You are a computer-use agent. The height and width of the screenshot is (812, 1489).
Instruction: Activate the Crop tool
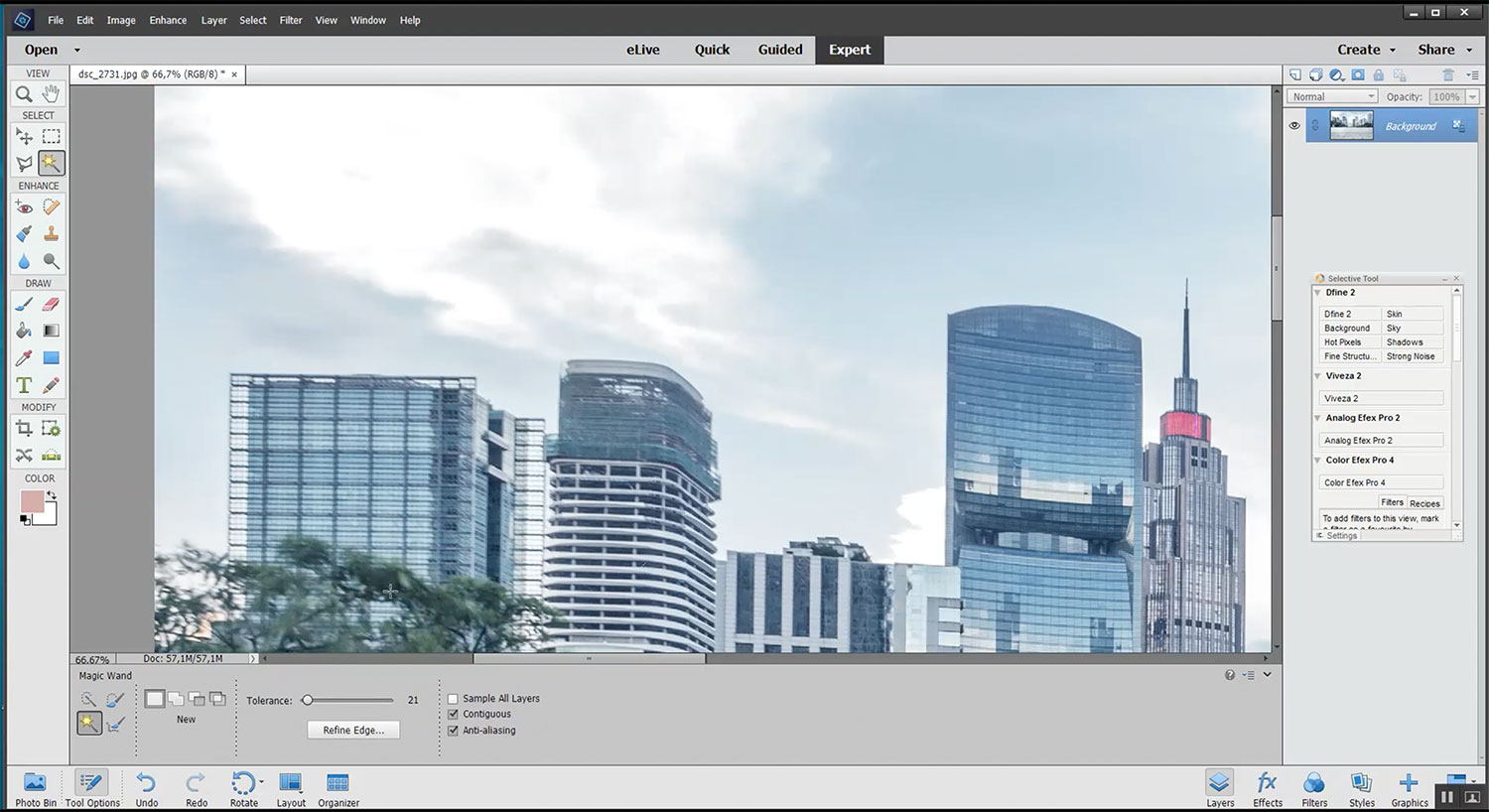(24, 429)
